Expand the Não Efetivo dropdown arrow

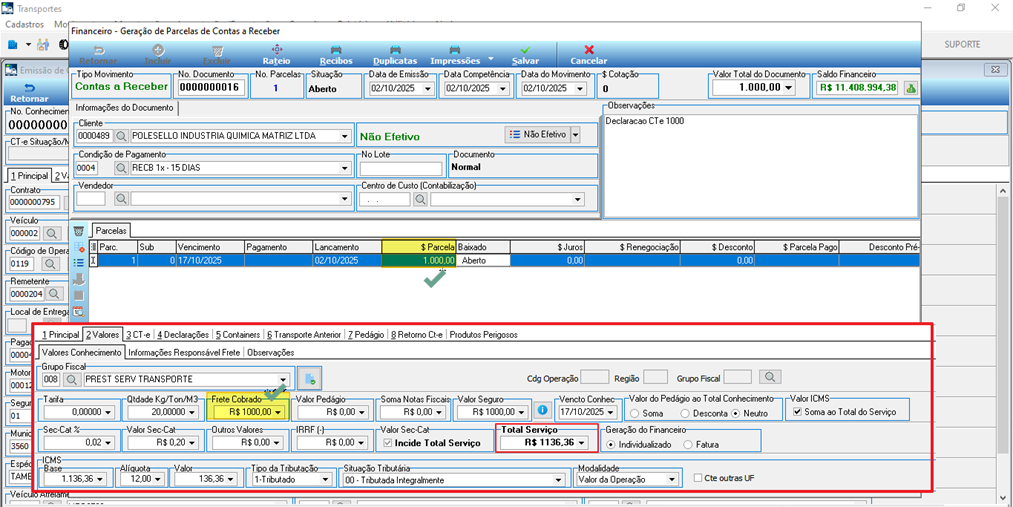tap(575, 134)
